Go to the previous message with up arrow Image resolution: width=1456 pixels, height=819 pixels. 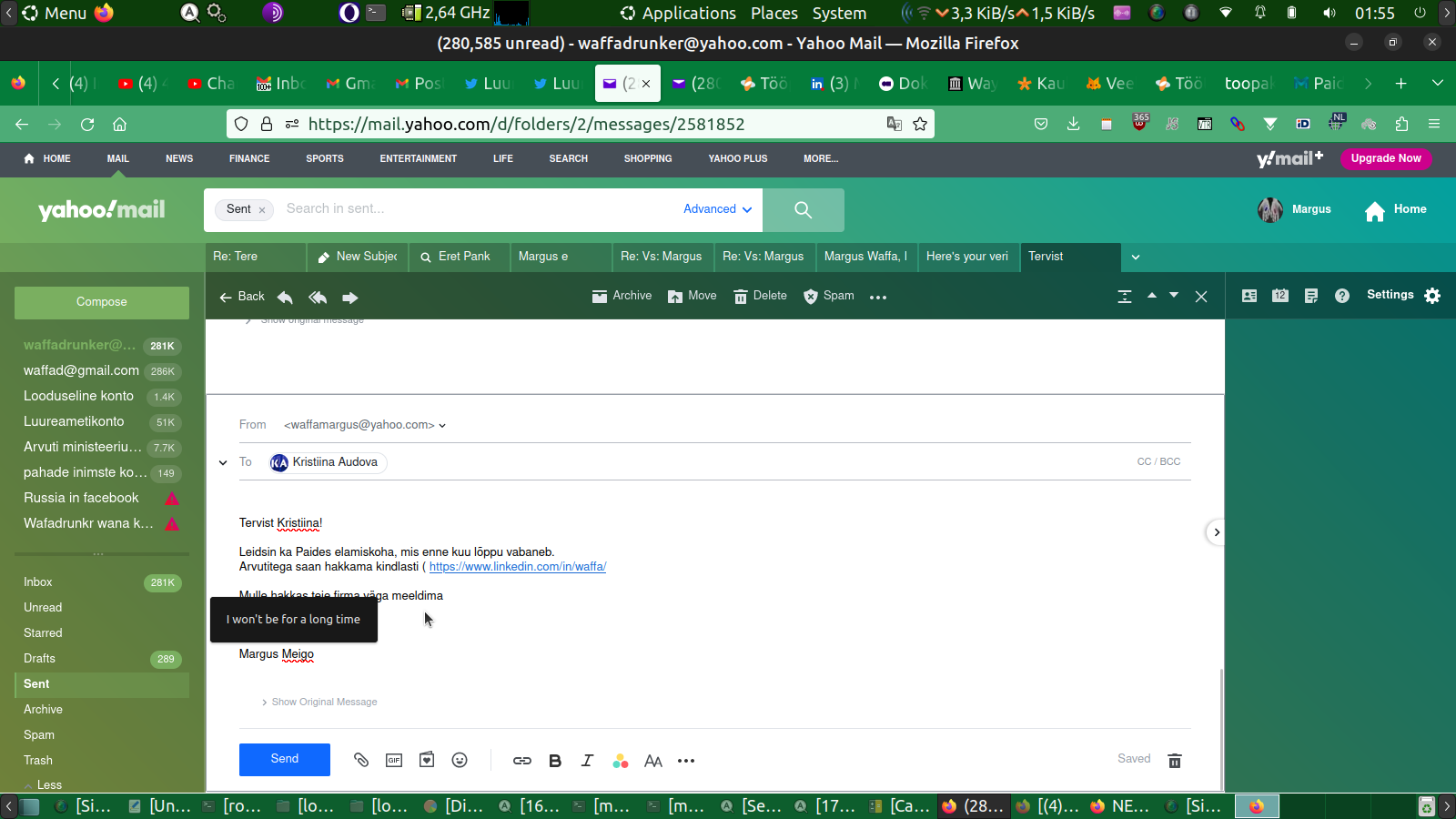point(1152,296)
